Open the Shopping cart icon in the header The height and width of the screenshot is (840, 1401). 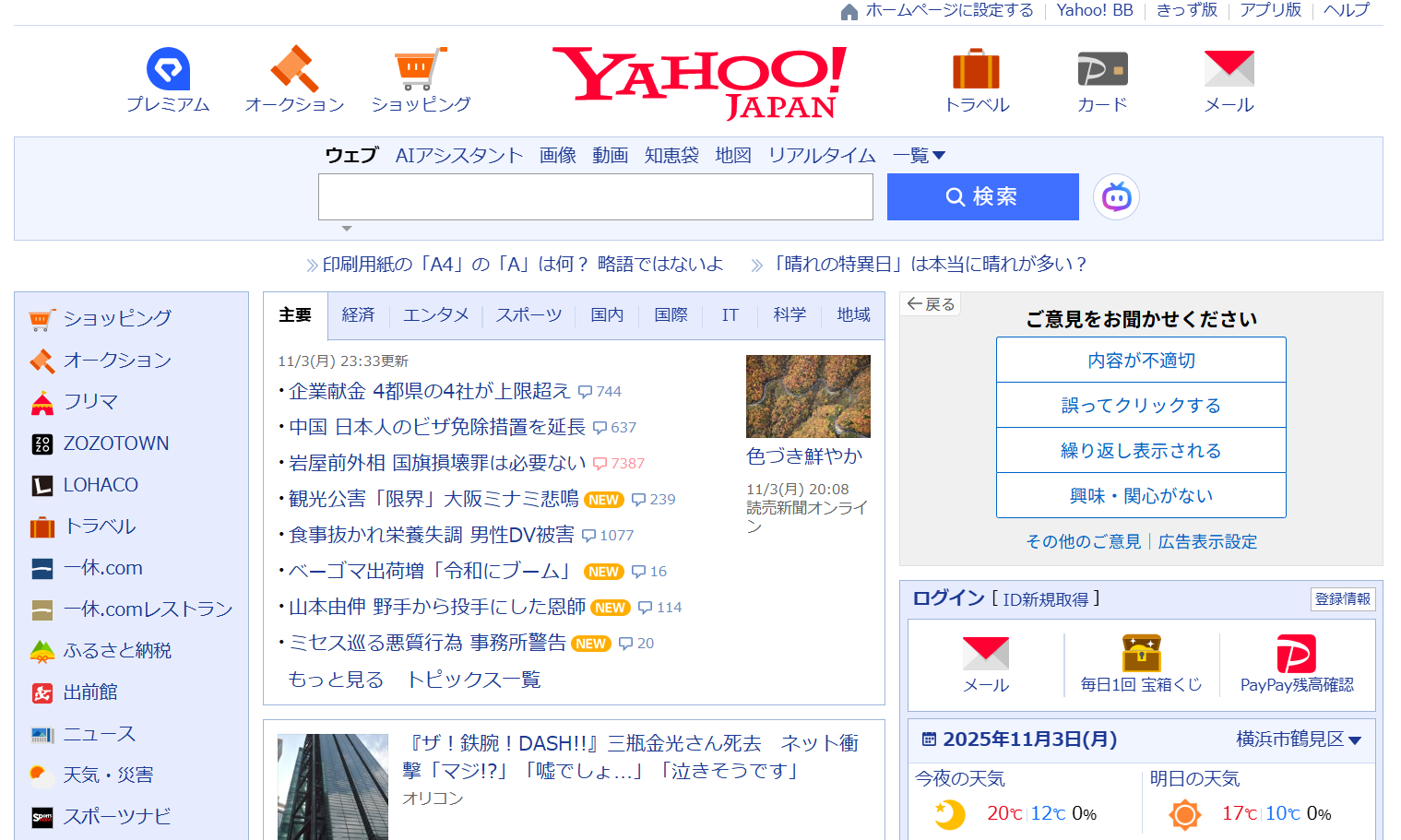(421, 70)
